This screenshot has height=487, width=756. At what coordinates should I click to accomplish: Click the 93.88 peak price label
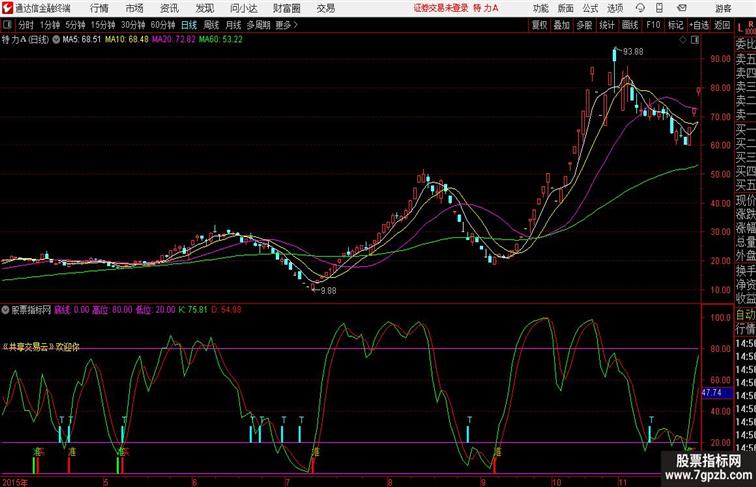(633, 52)
